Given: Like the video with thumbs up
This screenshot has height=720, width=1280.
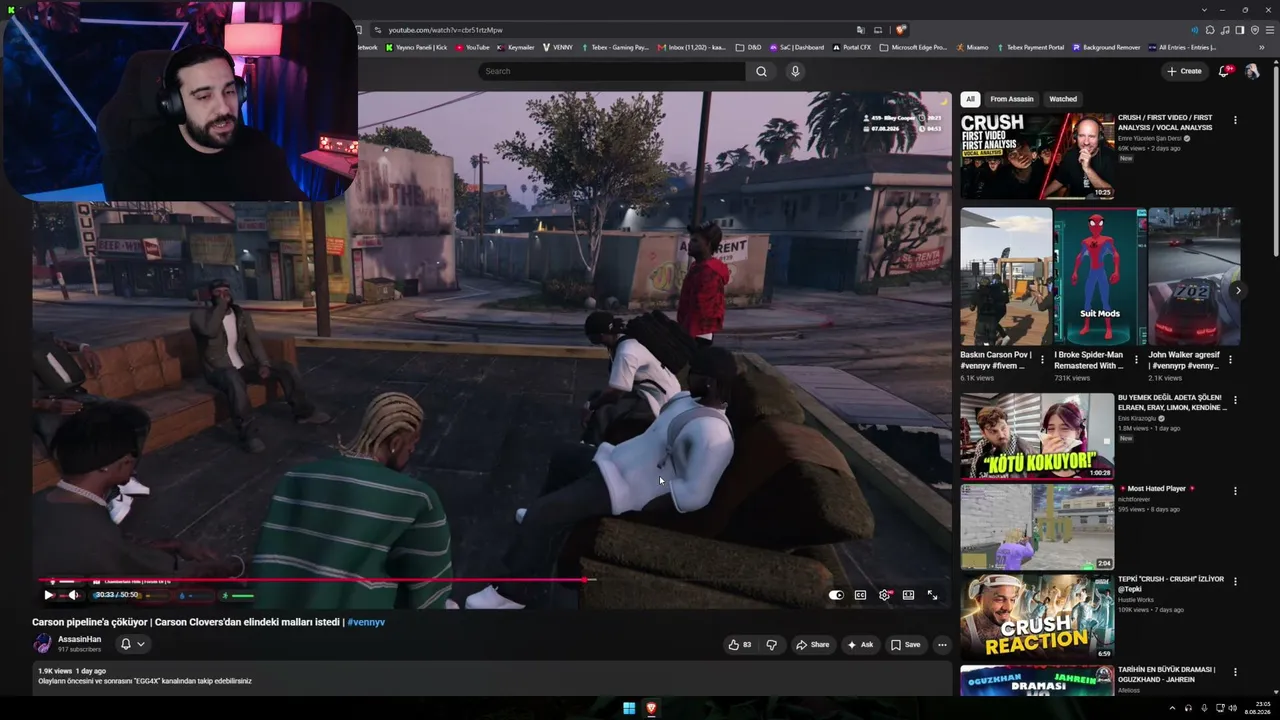Looking at the screenshot, I should [740, 645].
